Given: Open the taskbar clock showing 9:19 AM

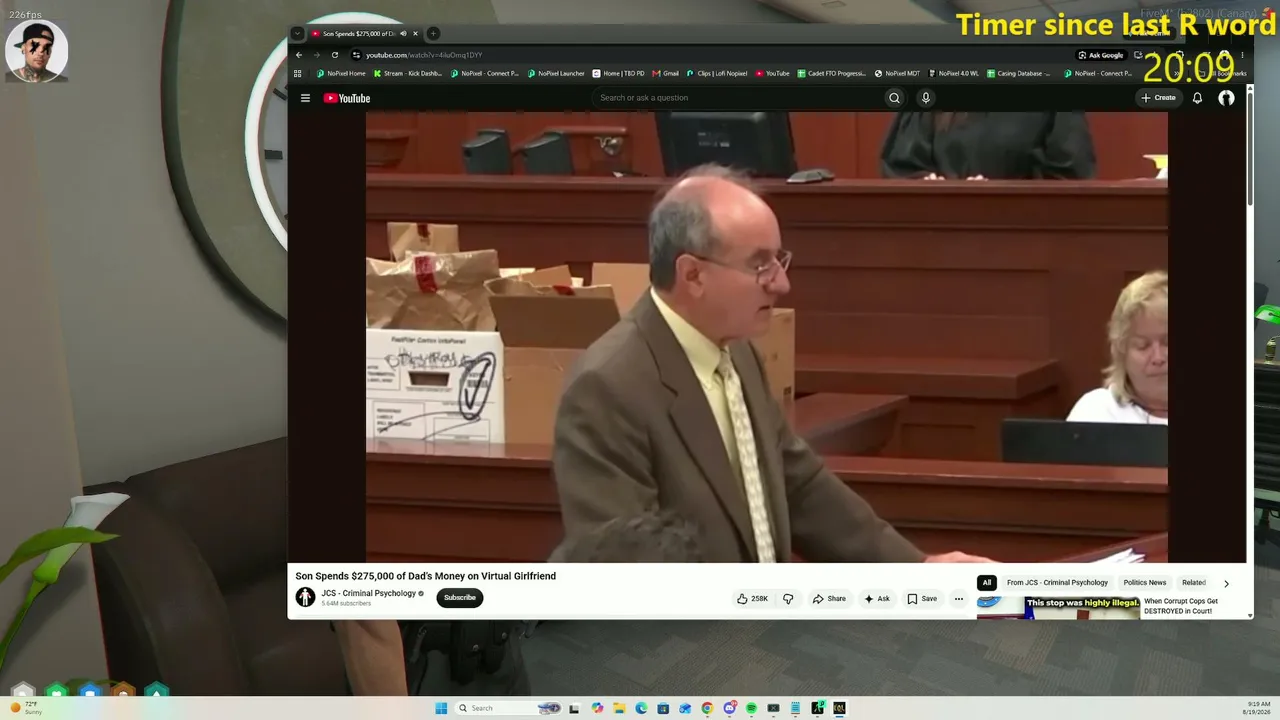Looking at the screenshot, I should coord(1258,708).
